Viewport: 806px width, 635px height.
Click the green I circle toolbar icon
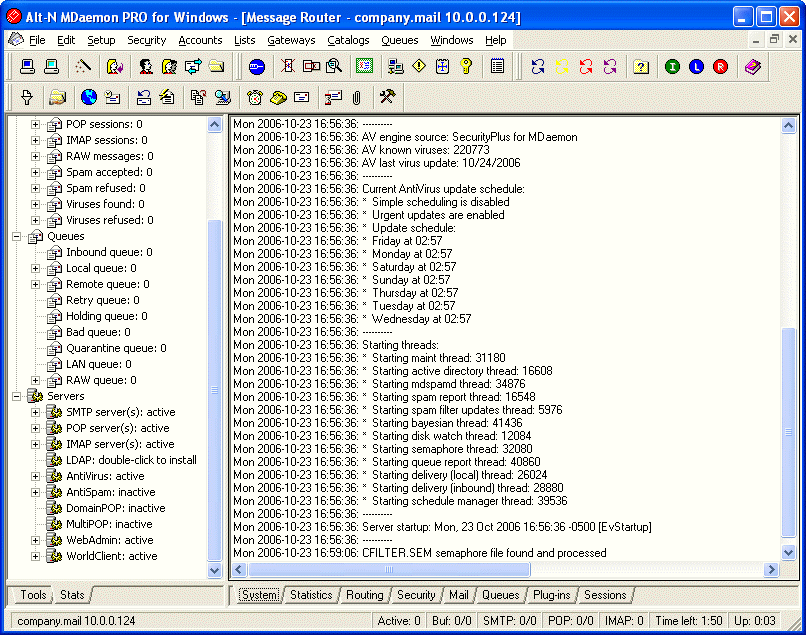672,67
